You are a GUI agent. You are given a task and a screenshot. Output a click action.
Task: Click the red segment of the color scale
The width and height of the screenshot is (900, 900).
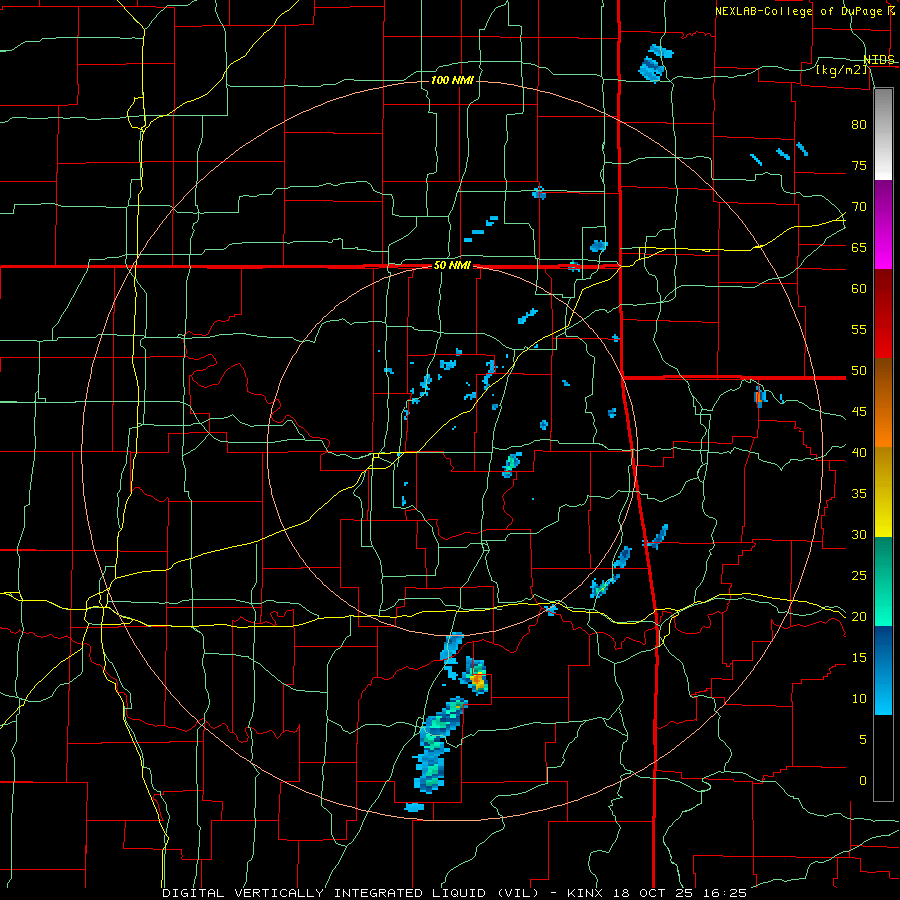pos(883,314)
